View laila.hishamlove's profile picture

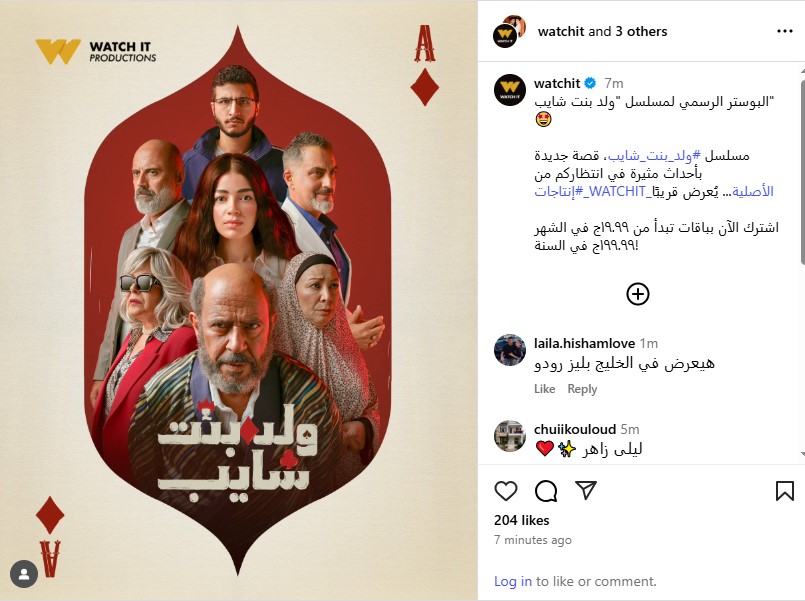click(510, 350)
